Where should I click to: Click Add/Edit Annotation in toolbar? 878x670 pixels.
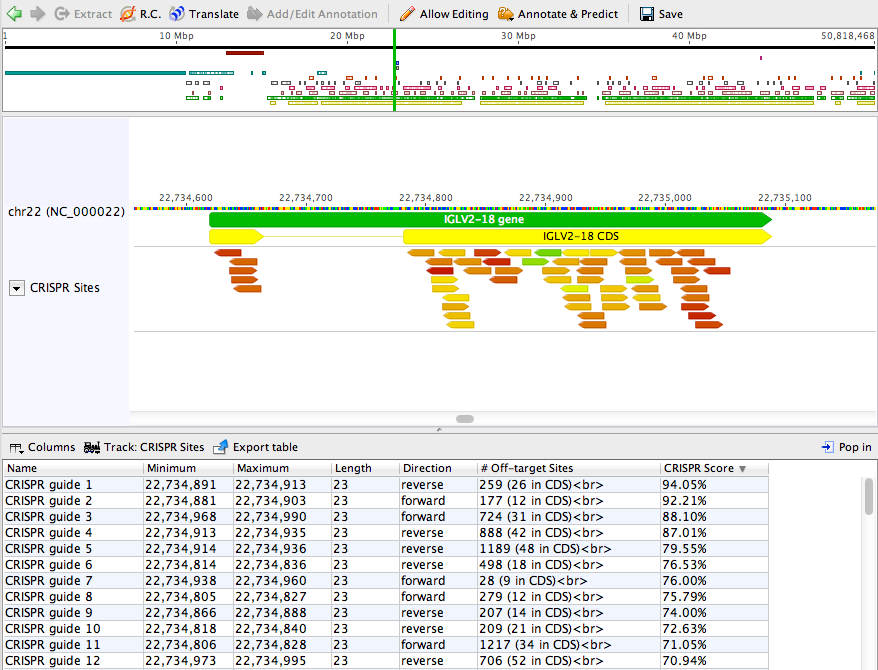click(312, 14)
